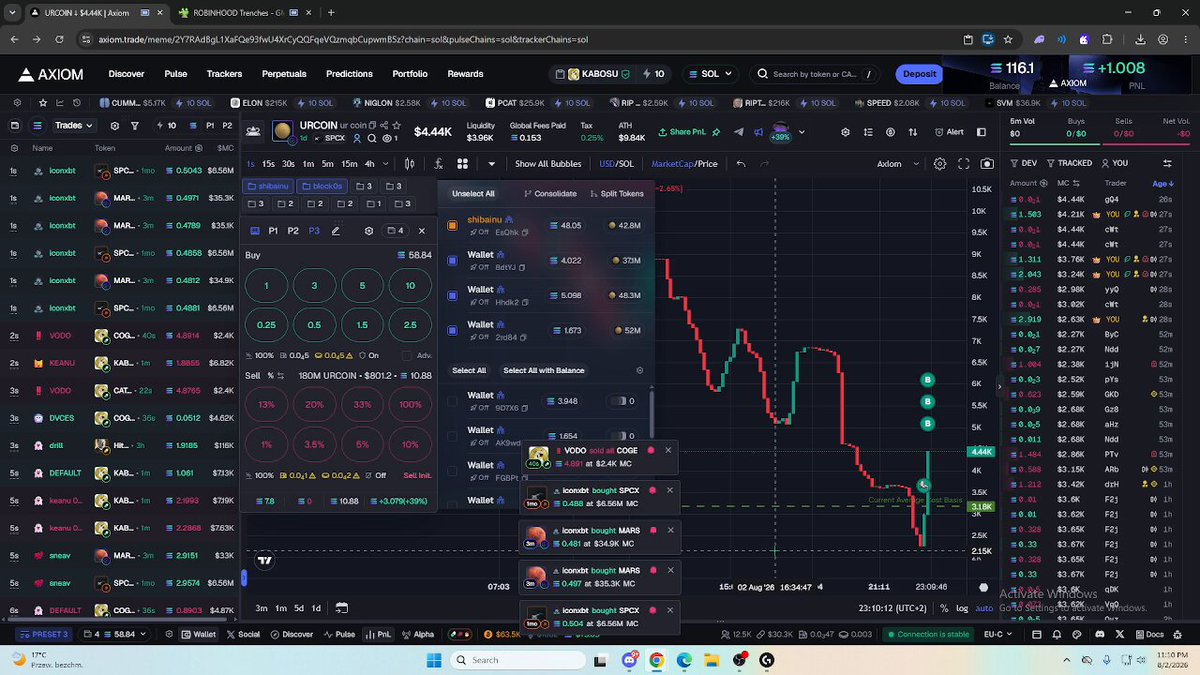Open wallet list settings gear icon
The image size is (1200, 675).
coord(640,370)
